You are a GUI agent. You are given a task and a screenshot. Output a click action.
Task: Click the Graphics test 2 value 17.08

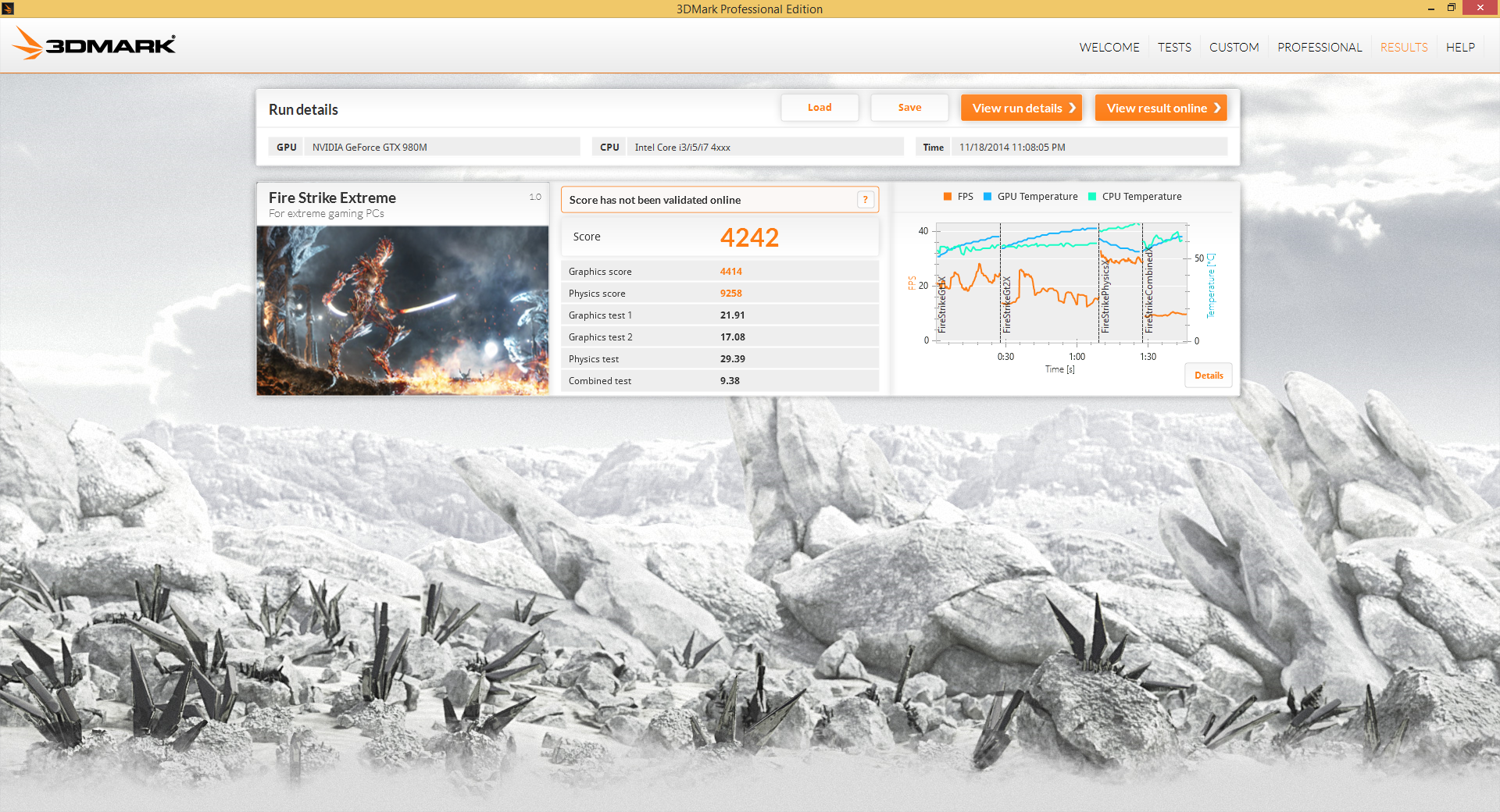(x=732, y=337)
